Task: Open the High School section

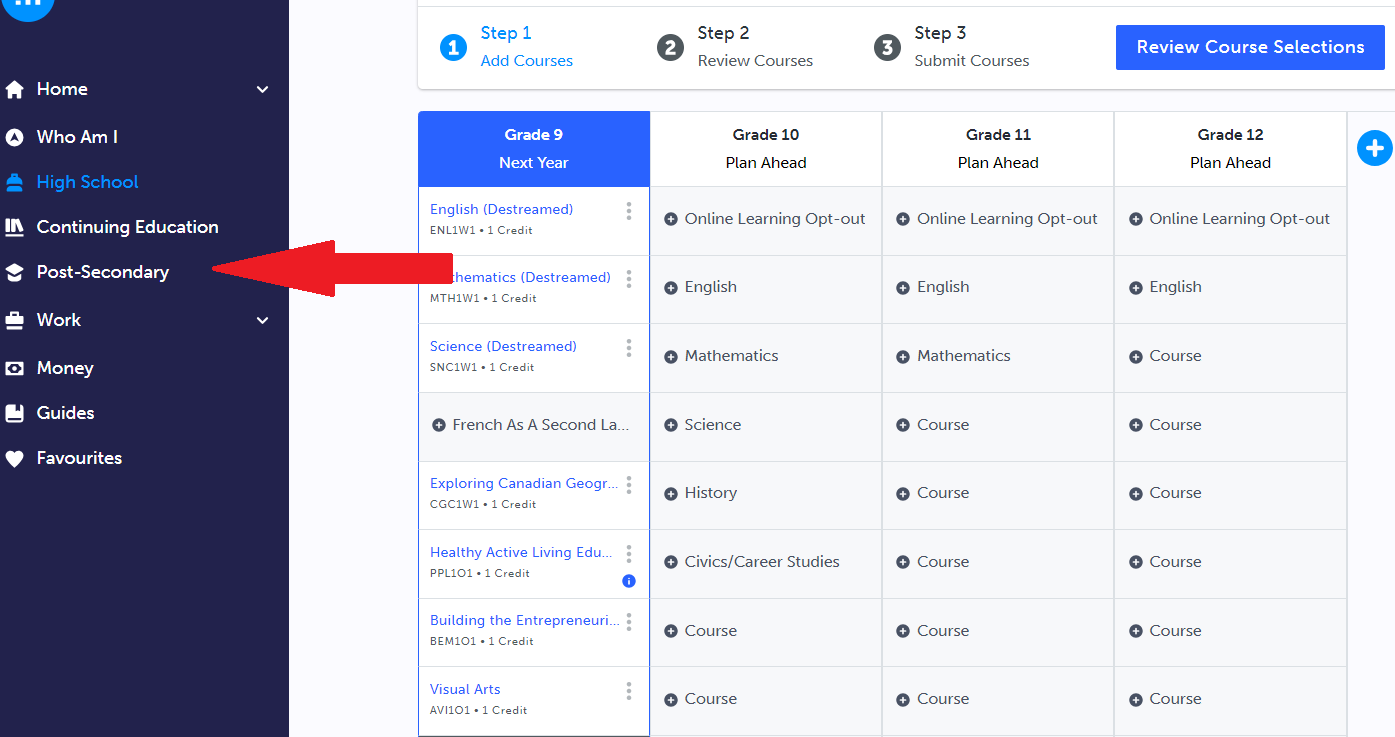Action: click(x=88, y=182)
